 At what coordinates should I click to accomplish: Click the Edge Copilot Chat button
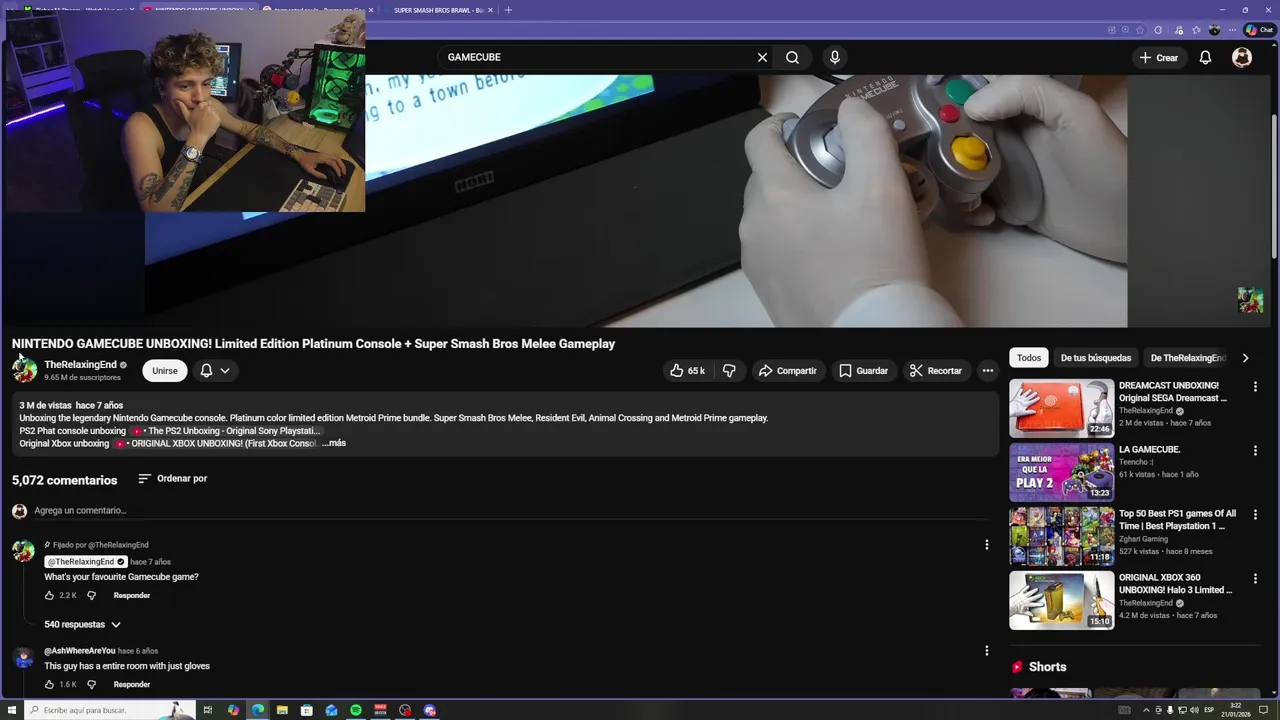pyautogui.click(x=1259, y=30)
